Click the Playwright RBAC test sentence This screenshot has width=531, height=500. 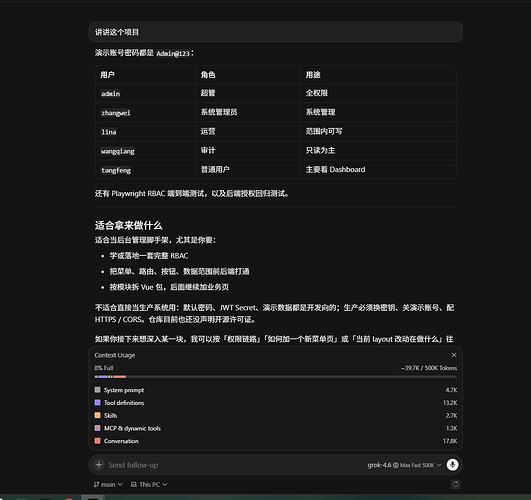tap(192, 193)
